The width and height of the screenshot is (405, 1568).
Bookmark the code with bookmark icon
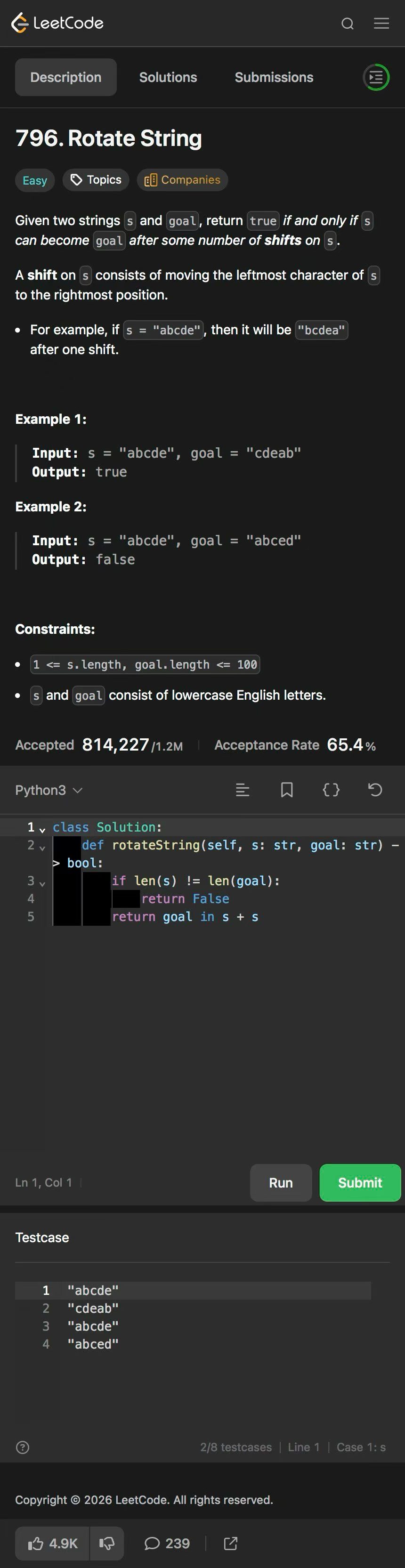coord(287,790)
